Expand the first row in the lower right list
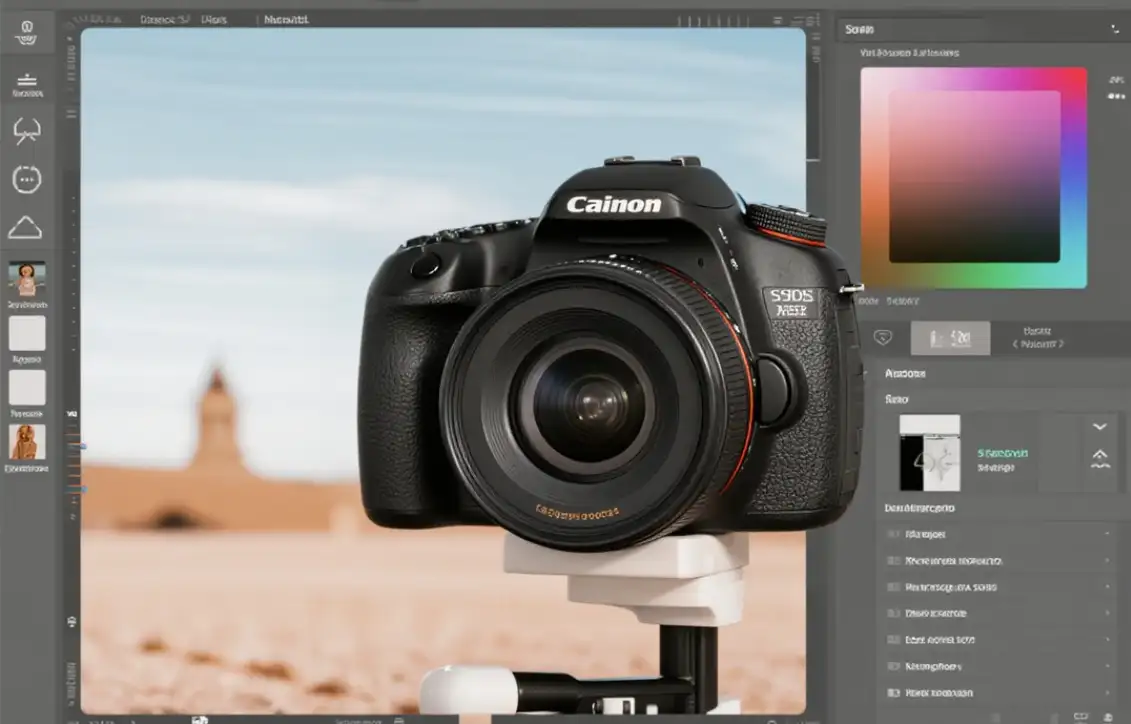1131x724 pixels. pos(1000,534)
